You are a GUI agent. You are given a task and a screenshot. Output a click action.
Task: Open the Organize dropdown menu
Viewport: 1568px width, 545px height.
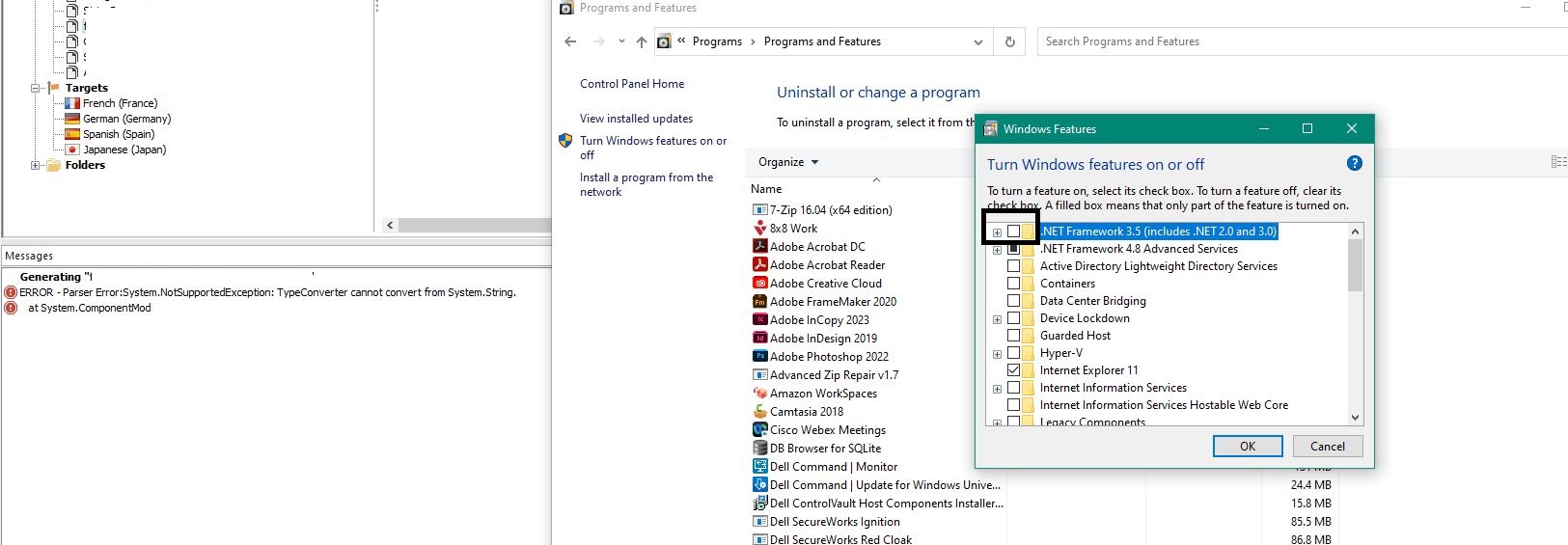click(788, 162)
